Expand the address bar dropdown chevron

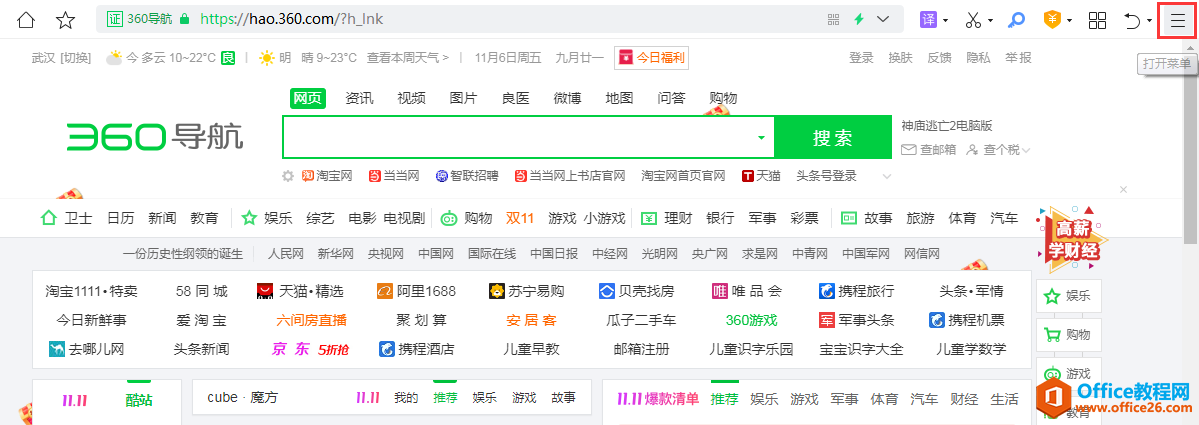tap(883, 20)
